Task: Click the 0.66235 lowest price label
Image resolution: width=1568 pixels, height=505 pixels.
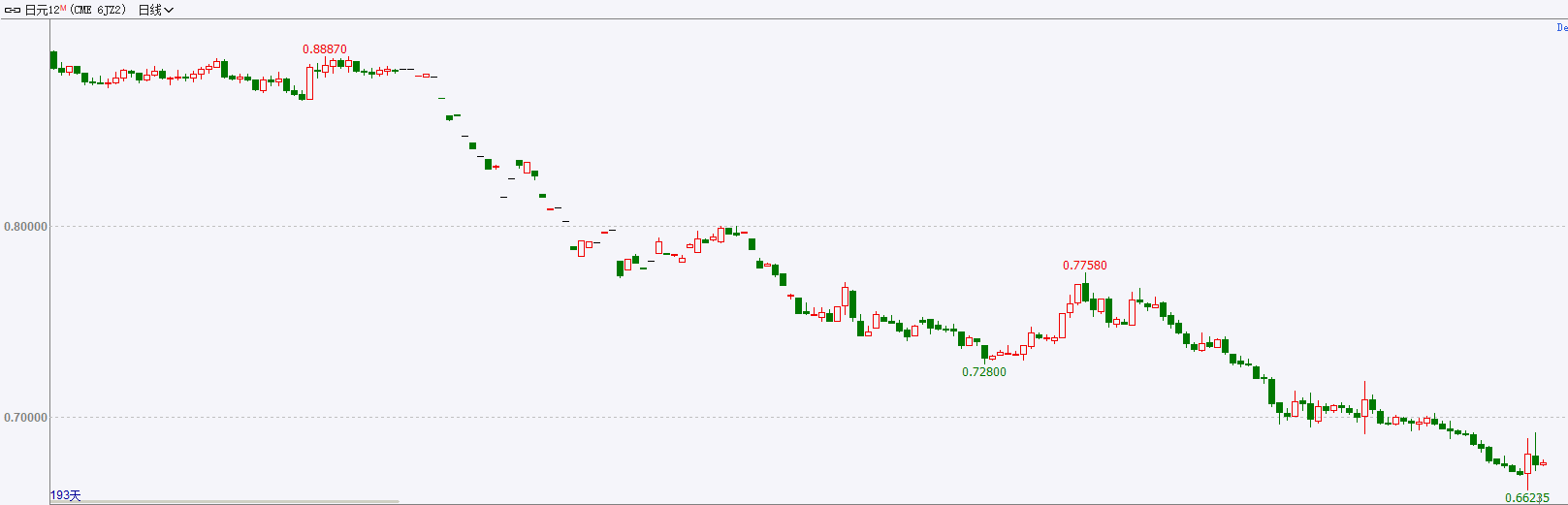Action: pos(1527,498)
